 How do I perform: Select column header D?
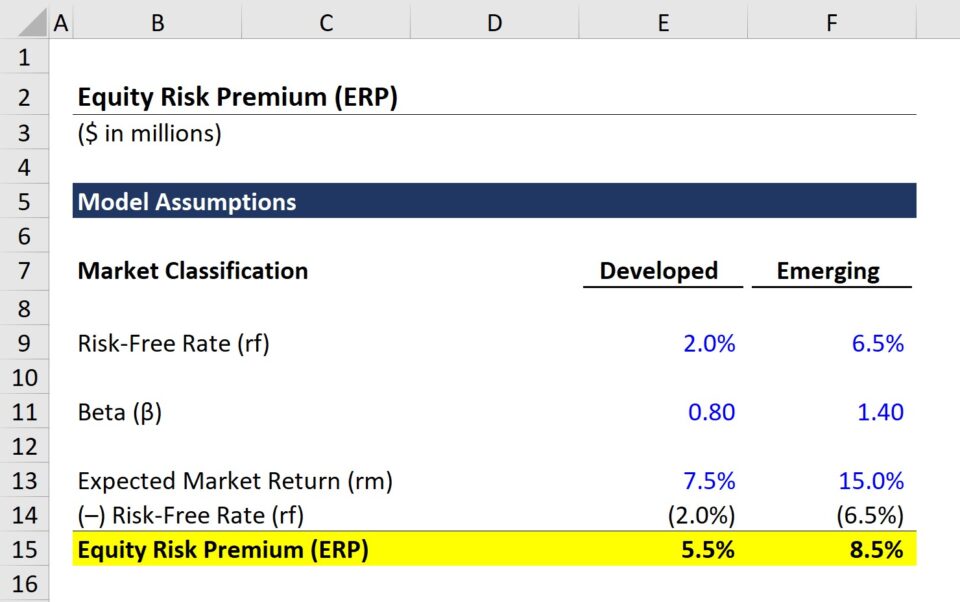(x=494, y=20)
